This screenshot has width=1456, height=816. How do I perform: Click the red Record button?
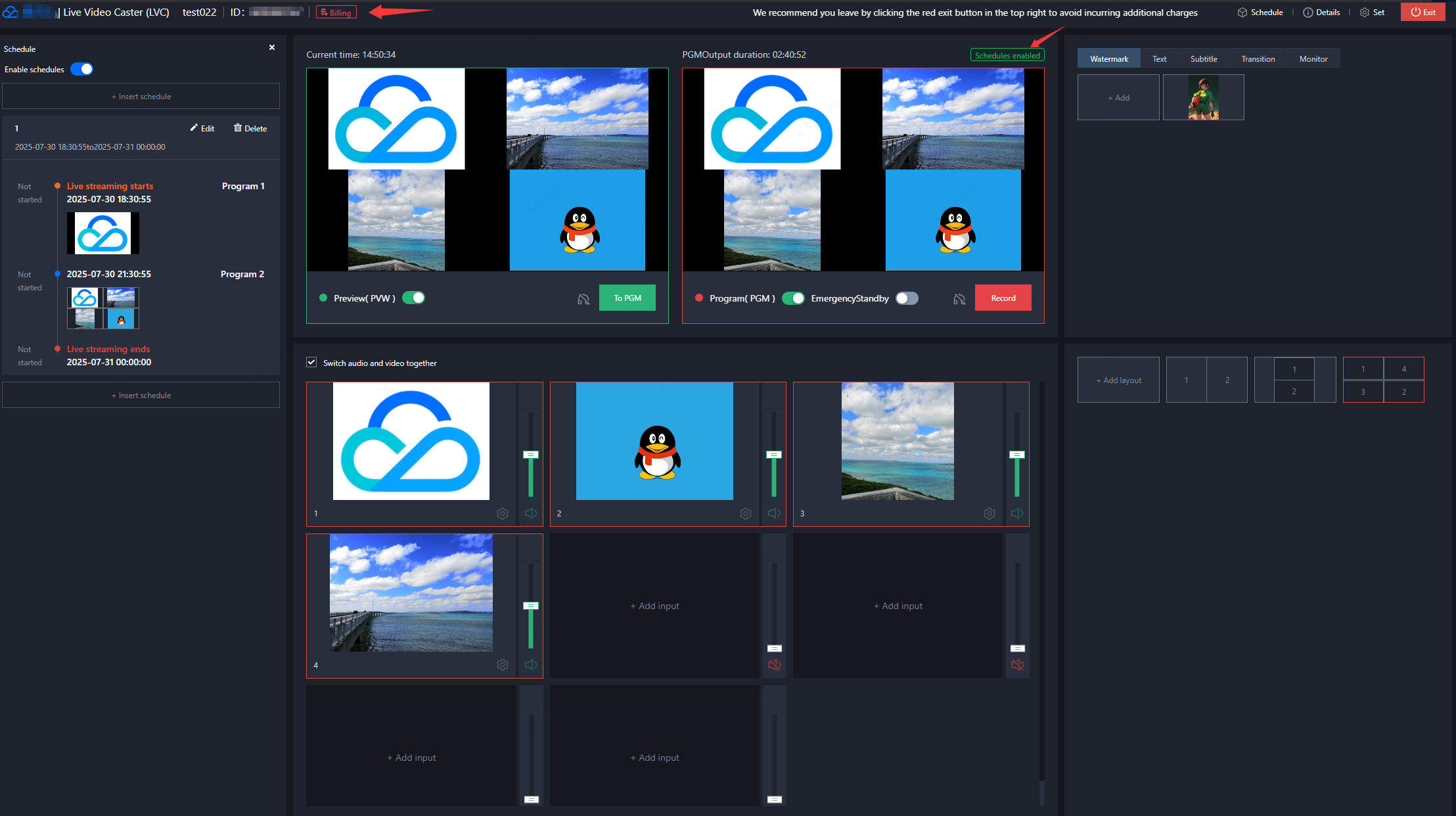1003,298
